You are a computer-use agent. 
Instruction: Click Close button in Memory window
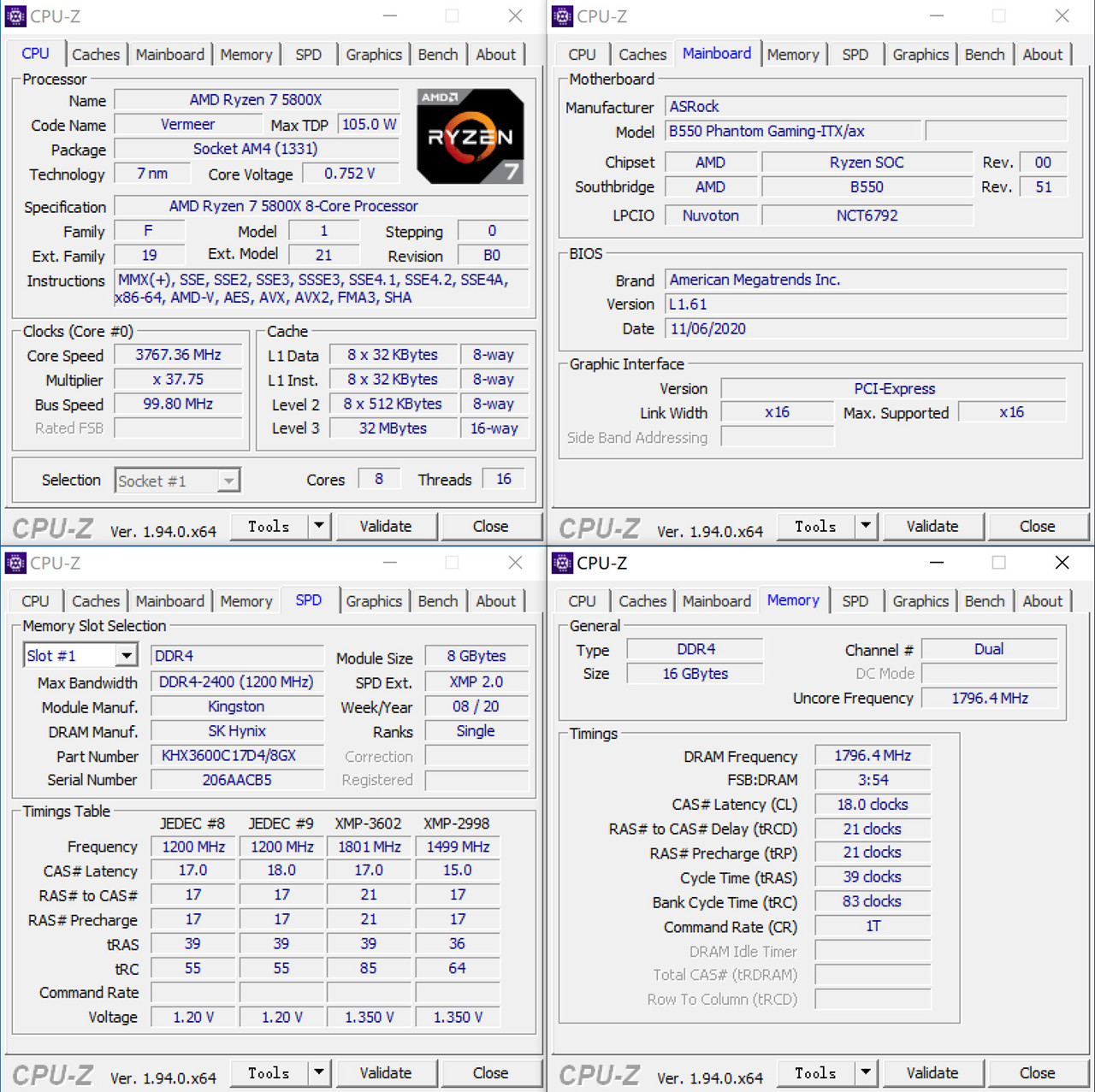click(x=1038, y=1072)
